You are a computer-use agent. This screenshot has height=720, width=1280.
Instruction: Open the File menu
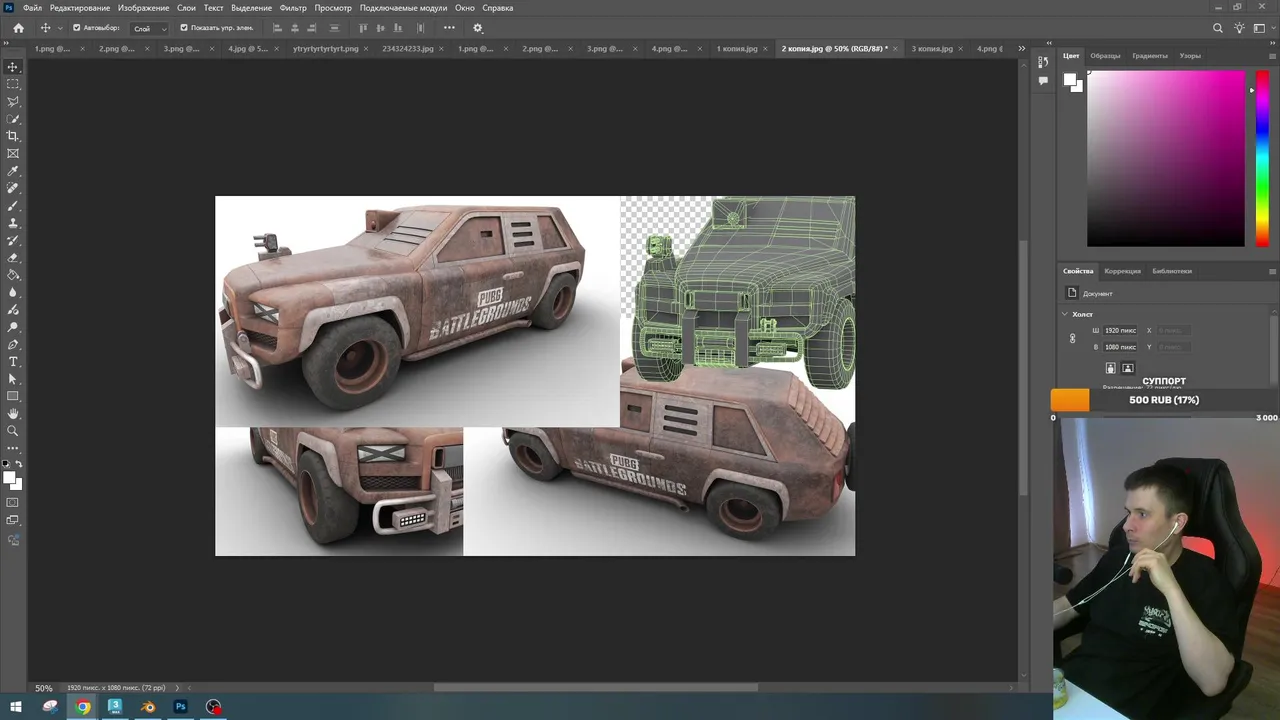[x=32, y=8]
